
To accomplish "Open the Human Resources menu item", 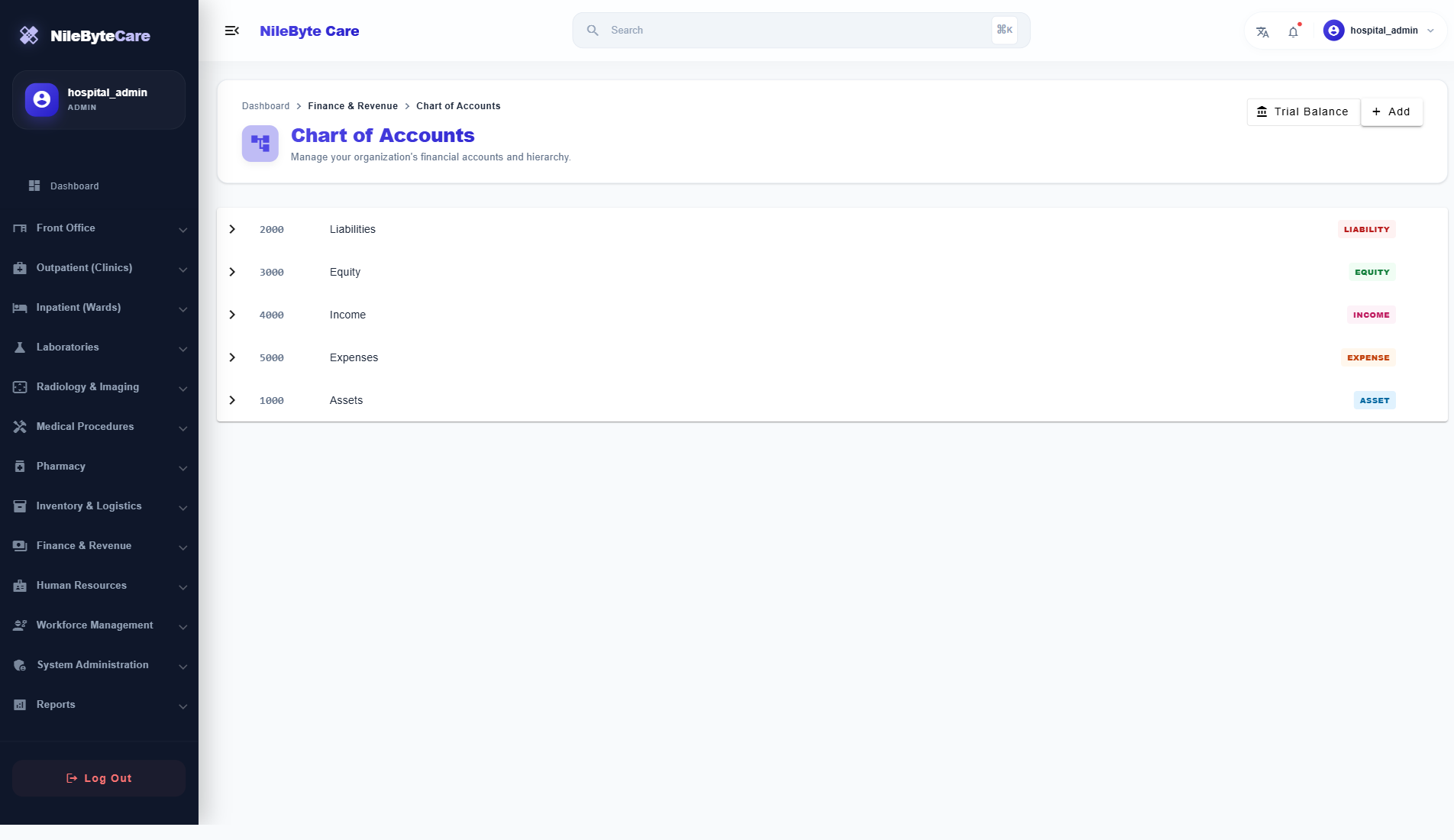I will [x=99, y=586].
